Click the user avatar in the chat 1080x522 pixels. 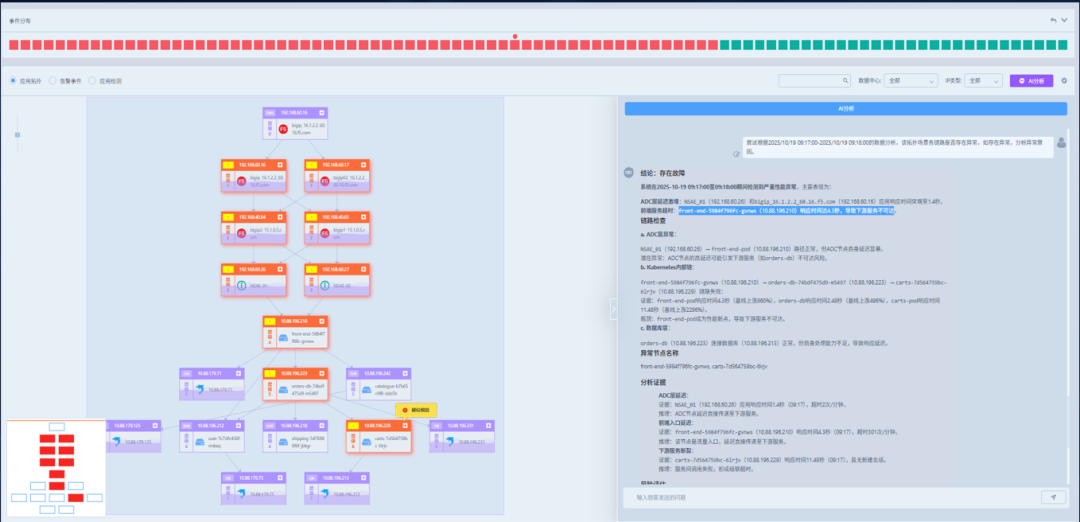pos(1061,143)
